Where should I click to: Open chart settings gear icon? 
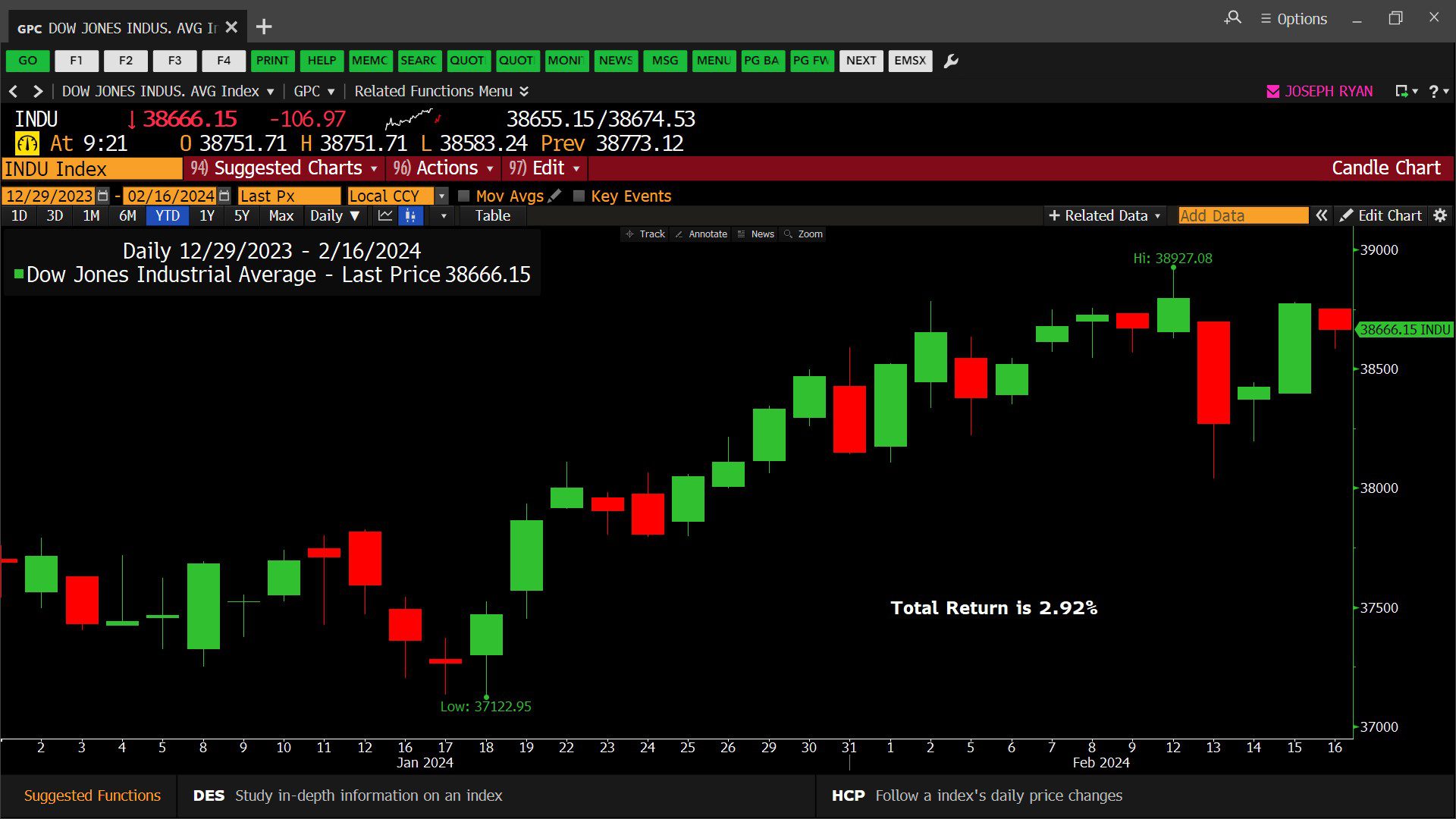[x=1440, y=215]
